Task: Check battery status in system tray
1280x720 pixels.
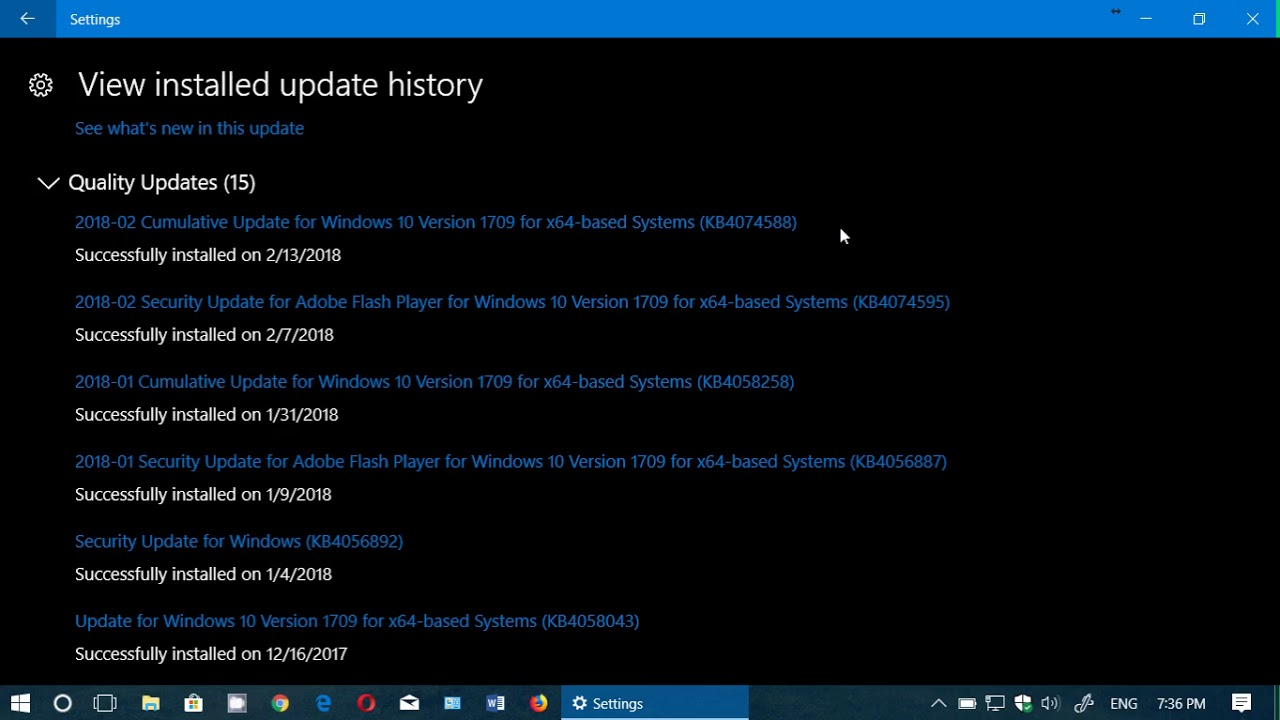Action: pos(967,703)
